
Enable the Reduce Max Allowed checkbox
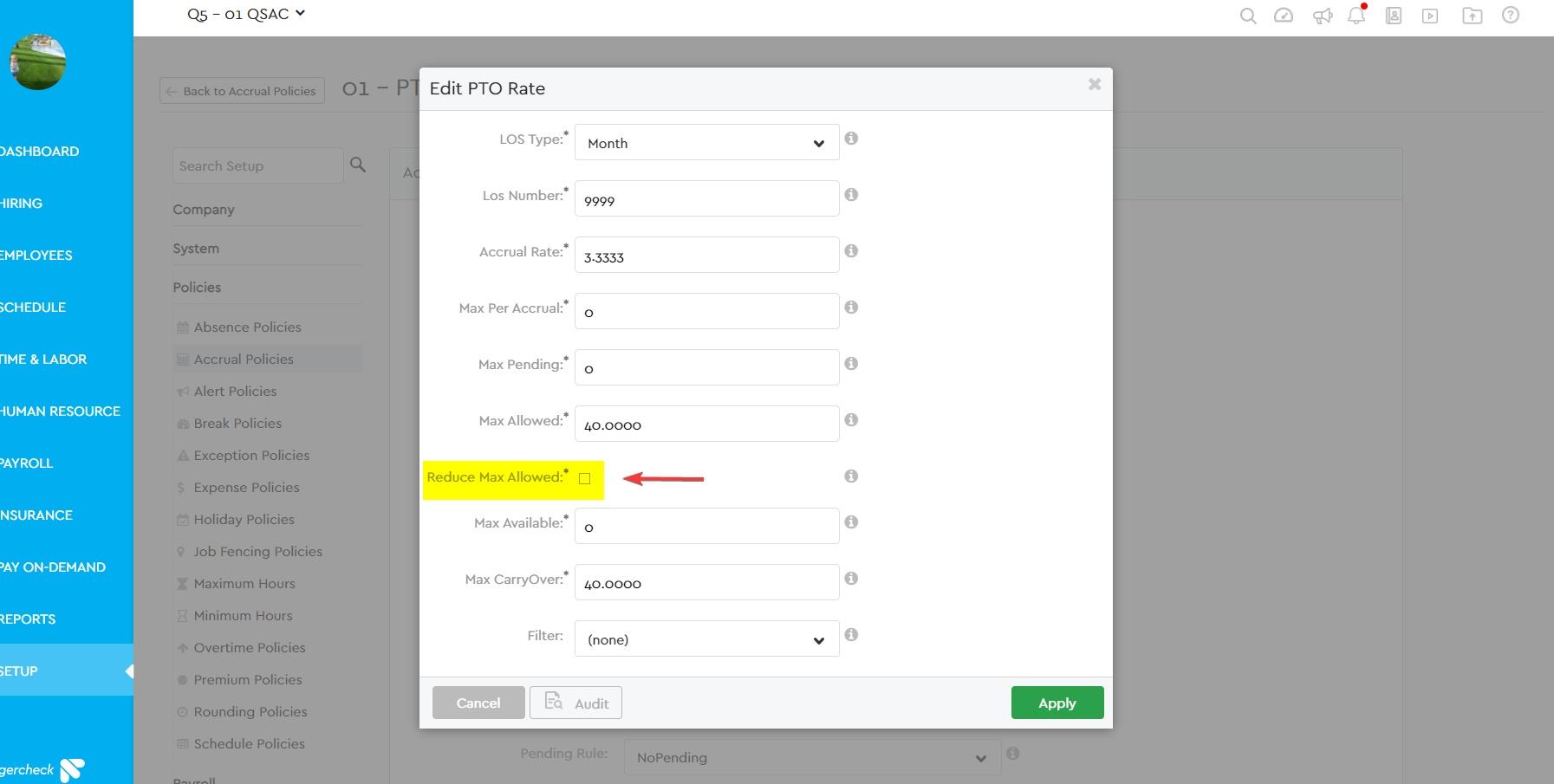point(584,478)
